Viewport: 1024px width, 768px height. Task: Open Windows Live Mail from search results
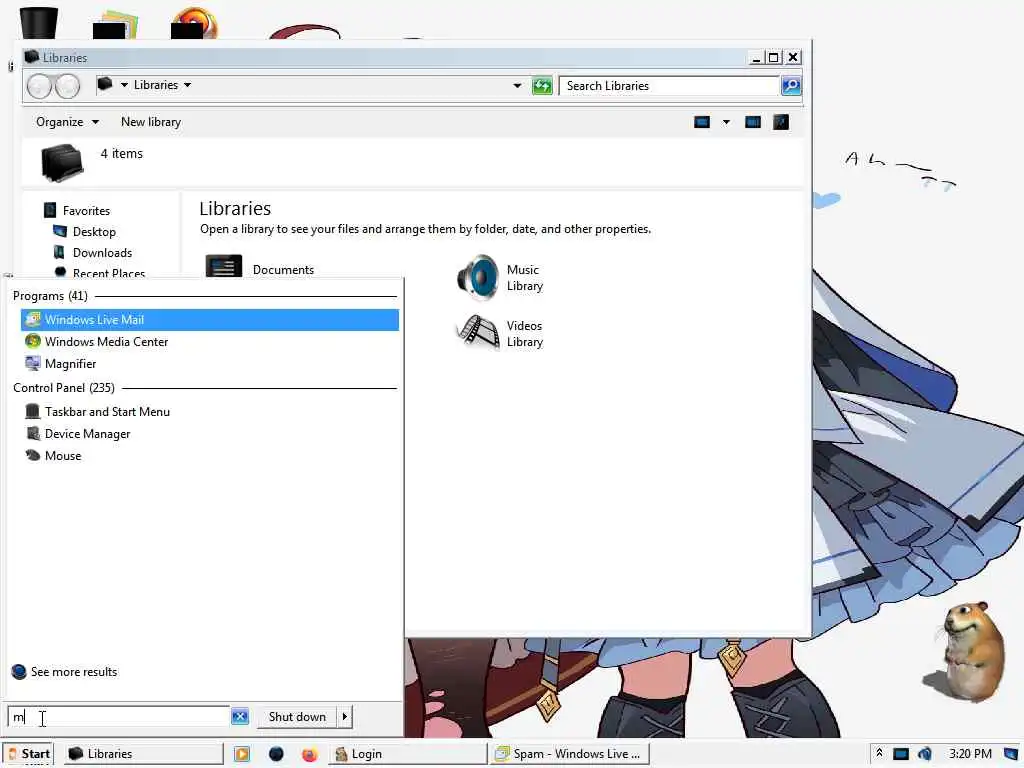coord(210,320)
